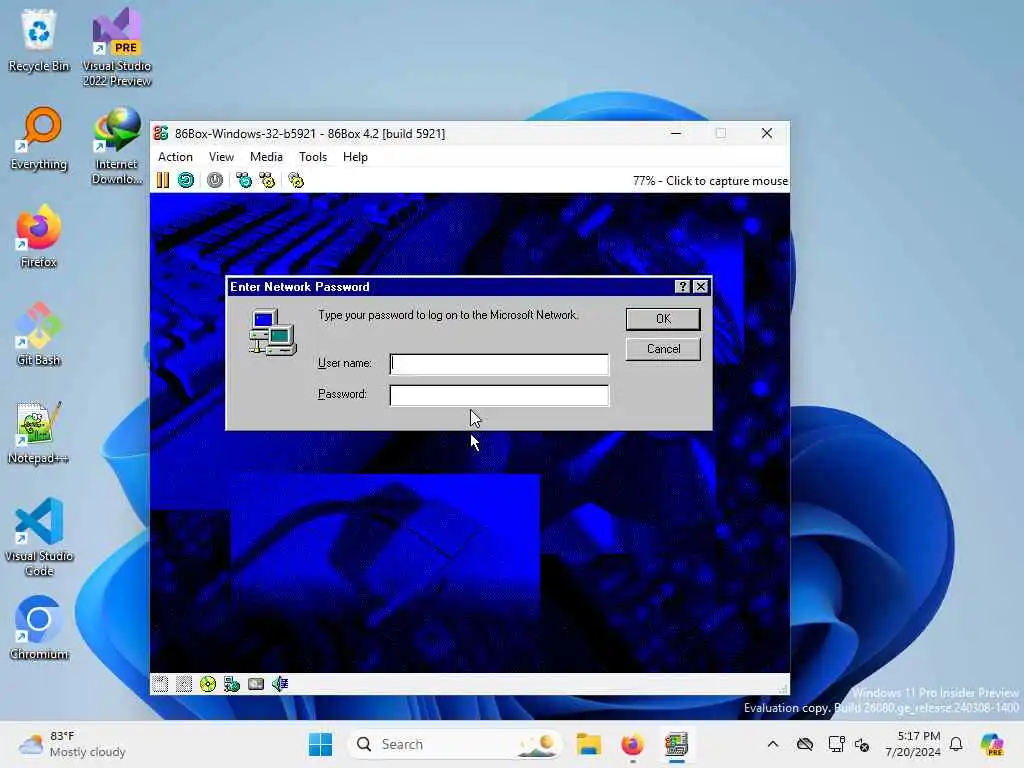
Task: Click the sound speaker status icon
Action: (280, 684)
